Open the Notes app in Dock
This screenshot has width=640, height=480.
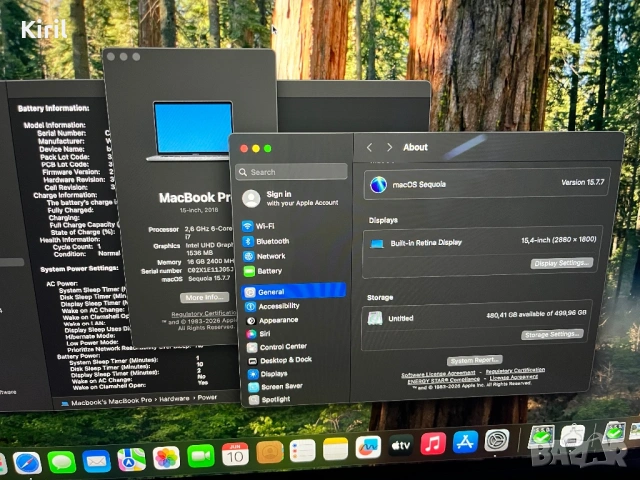(336, 449)
